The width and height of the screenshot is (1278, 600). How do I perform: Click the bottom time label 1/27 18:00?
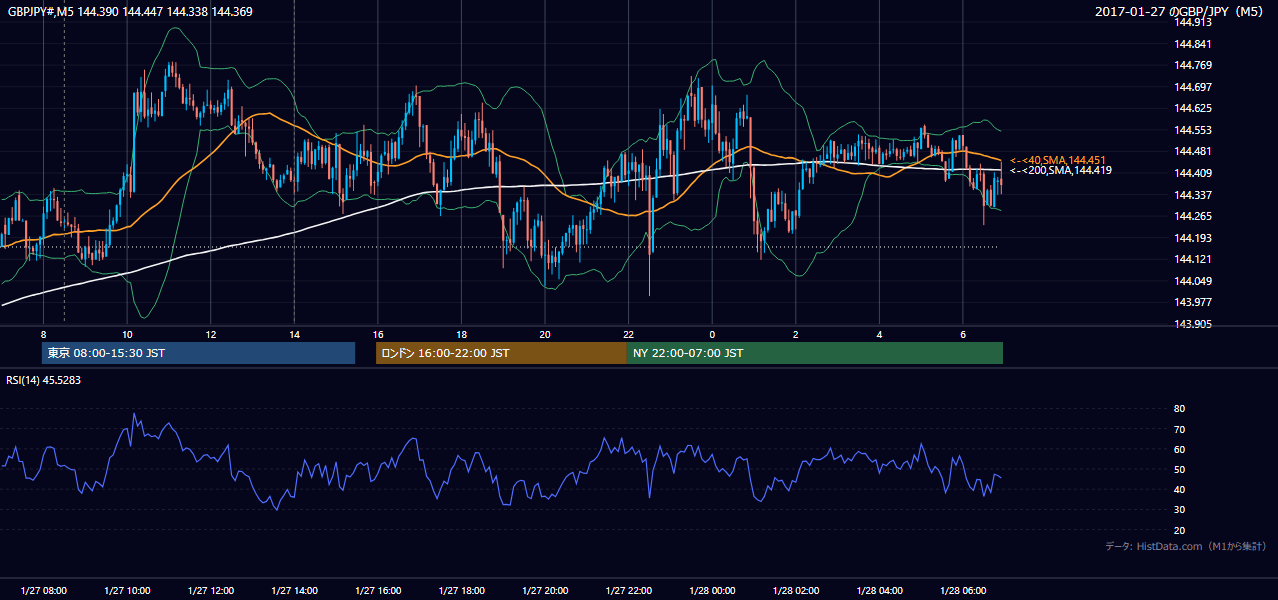click(461, 591)
